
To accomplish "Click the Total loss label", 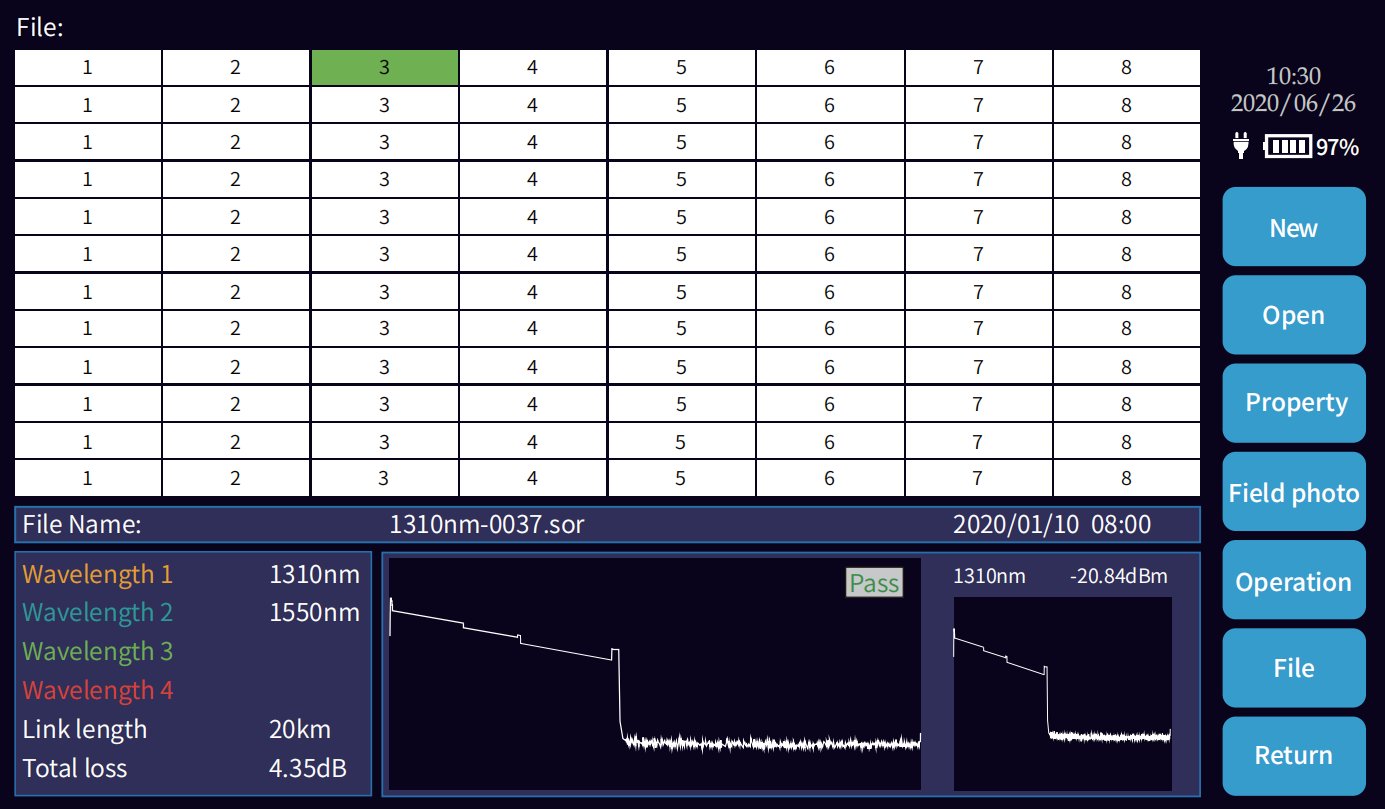I will tap(75, 769).
